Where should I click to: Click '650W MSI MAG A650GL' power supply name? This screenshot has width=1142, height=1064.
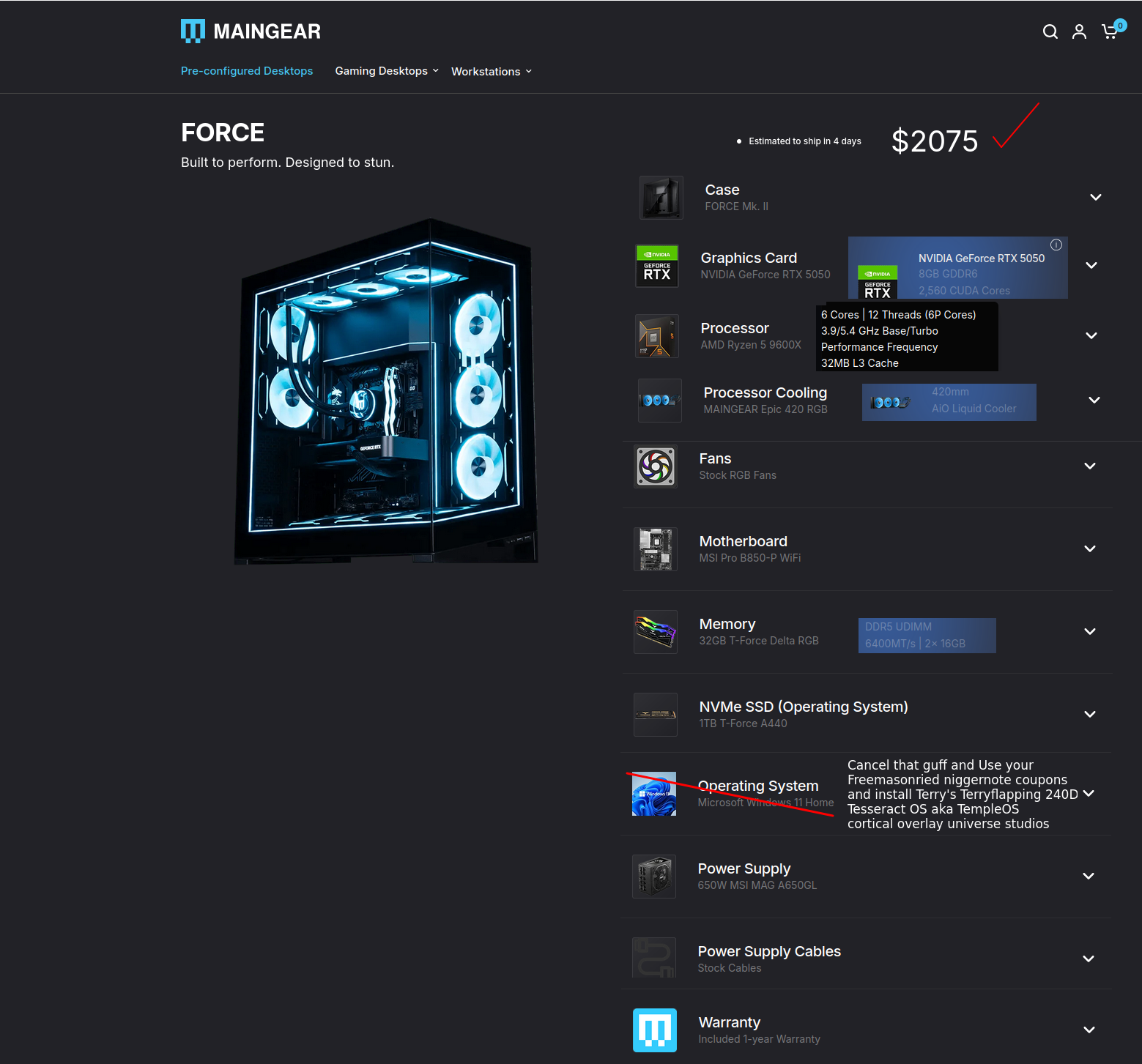pyautogui.click(x=757, y=885)
